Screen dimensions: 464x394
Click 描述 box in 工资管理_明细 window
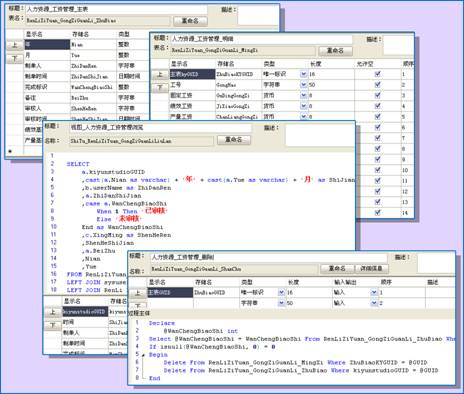(398, 45)
